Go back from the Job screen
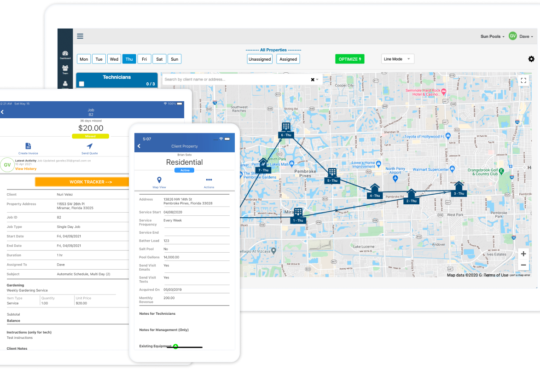The image size is (540, 370). click(2, 112)
